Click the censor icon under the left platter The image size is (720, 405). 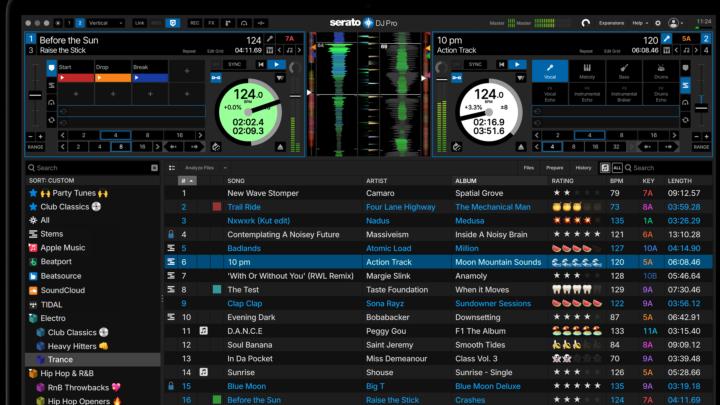(216, 147)
